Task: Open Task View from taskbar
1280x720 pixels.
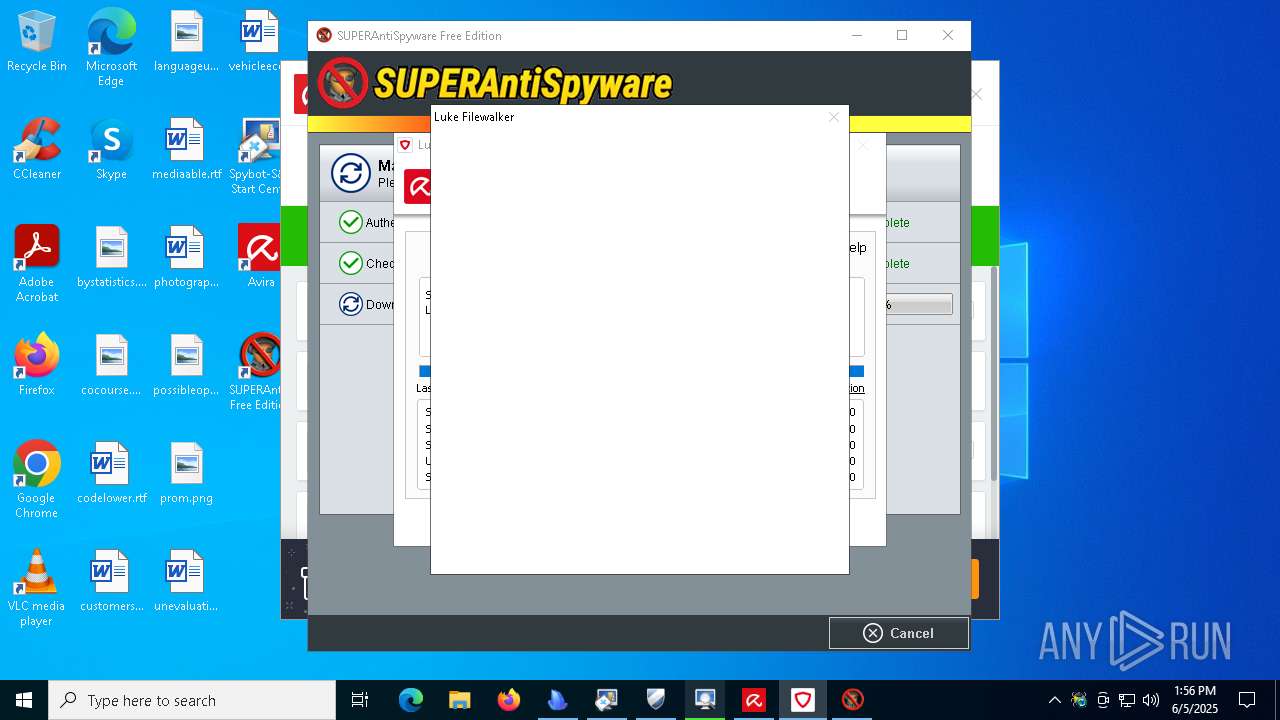Action: point(360,700)
